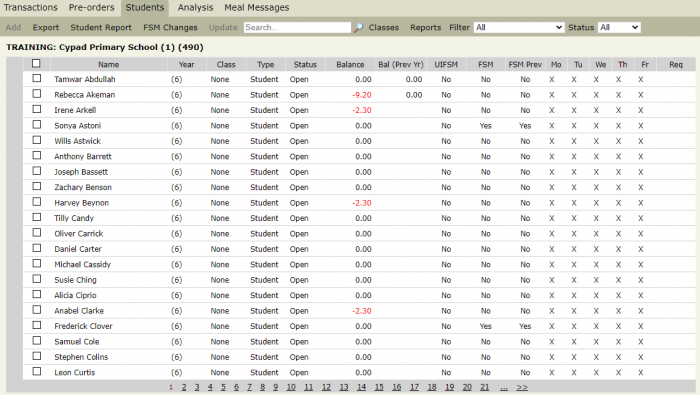Jump to page 10
700x395 pixels.
(x=291, y=387)
